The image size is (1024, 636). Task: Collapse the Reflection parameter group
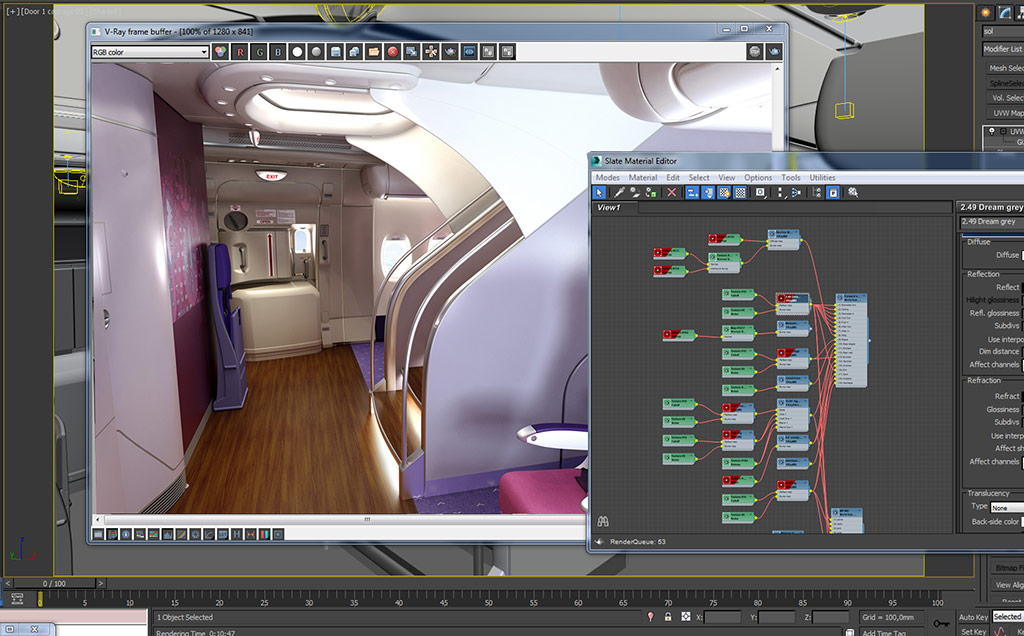click(983, 274)
